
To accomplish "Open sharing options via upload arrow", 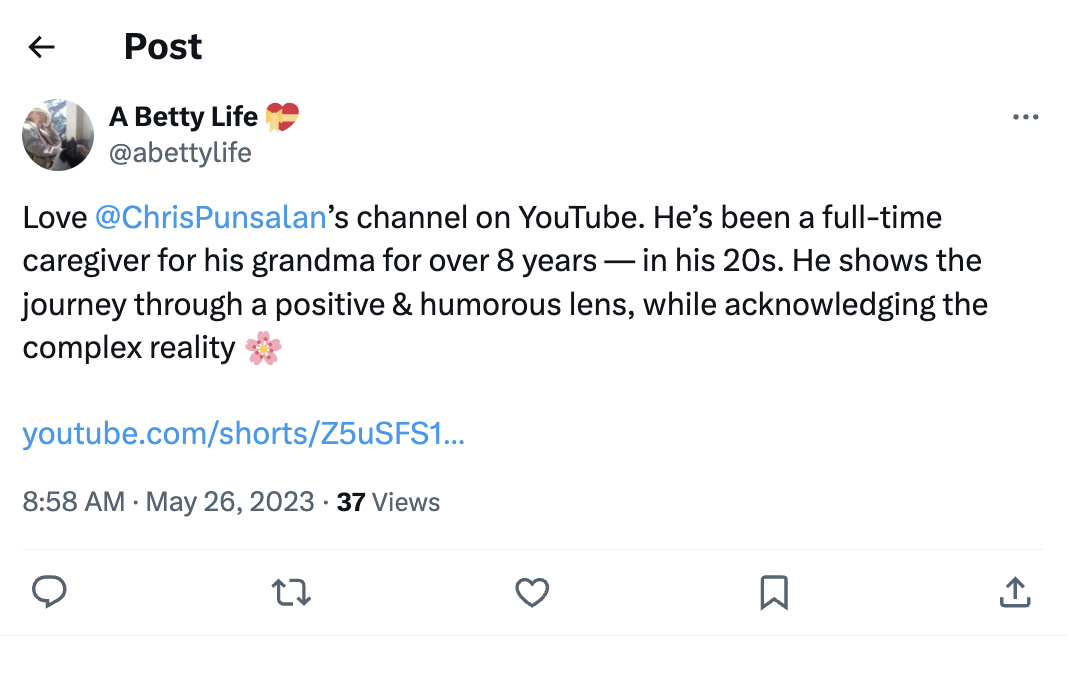I will 1015,592.
